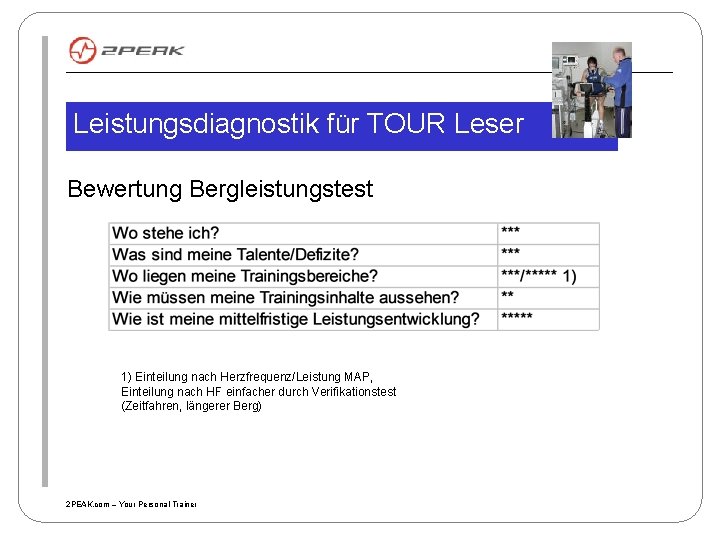
Task: Click table cell 'Wo stehe ich?'
Action: (303, 233)
